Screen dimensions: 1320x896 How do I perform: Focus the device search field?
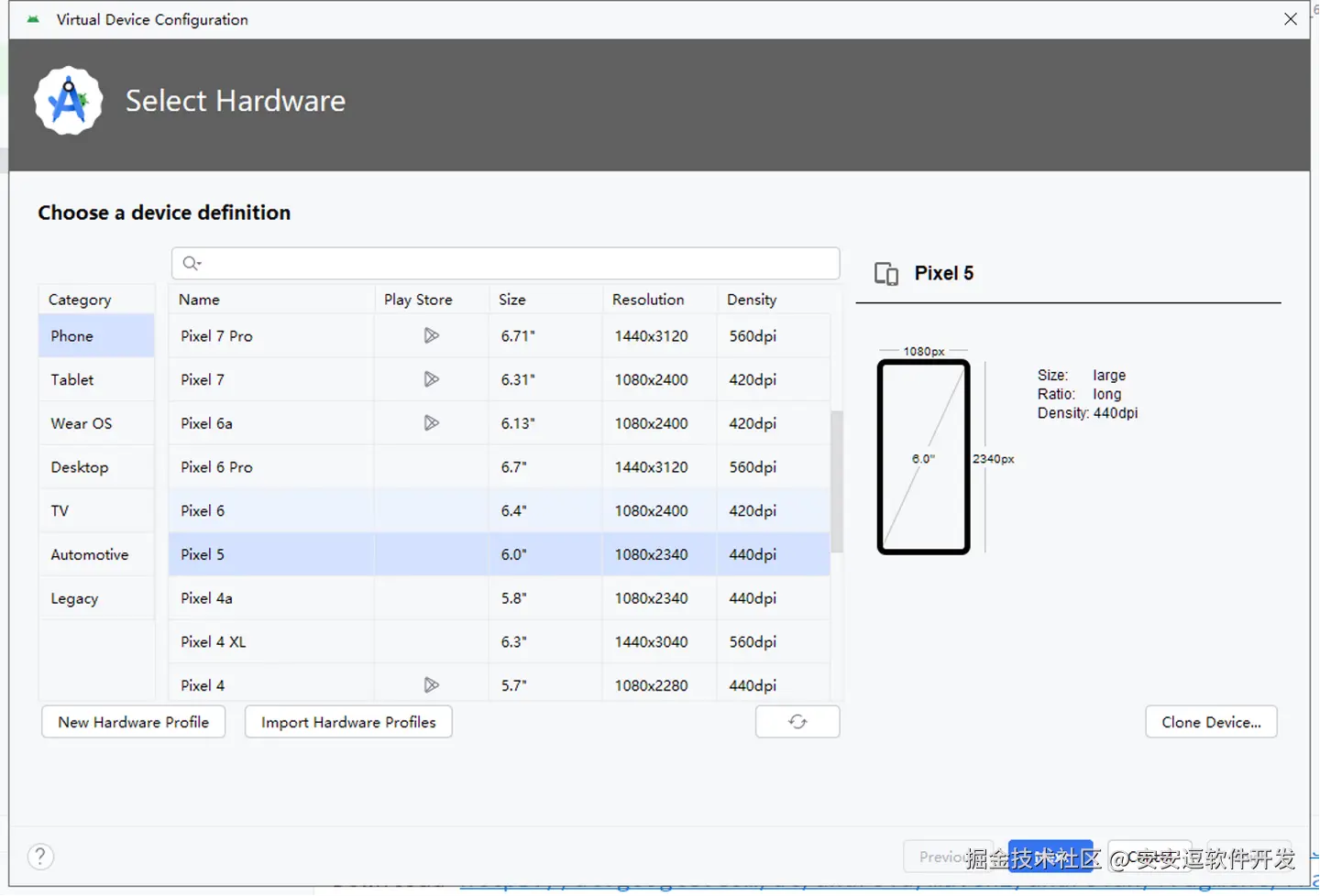coord(506,264)
